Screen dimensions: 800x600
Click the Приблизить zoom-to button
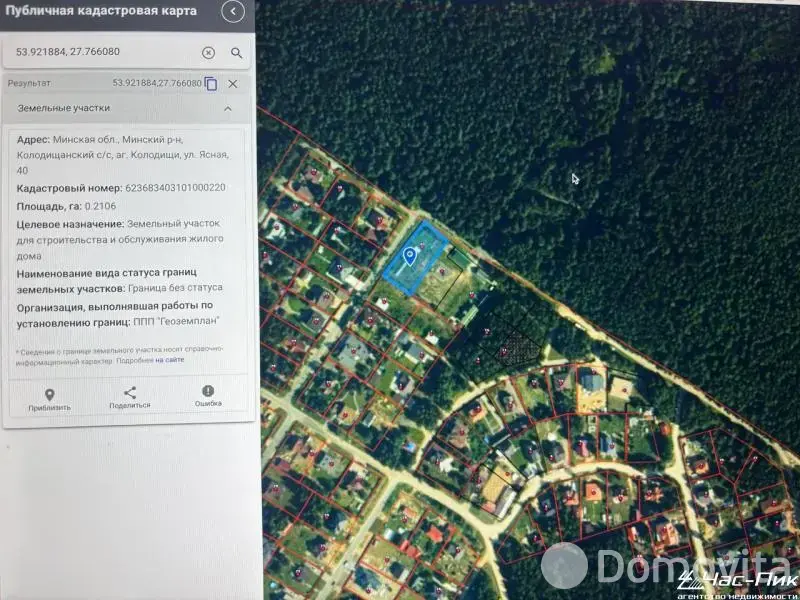49,399
